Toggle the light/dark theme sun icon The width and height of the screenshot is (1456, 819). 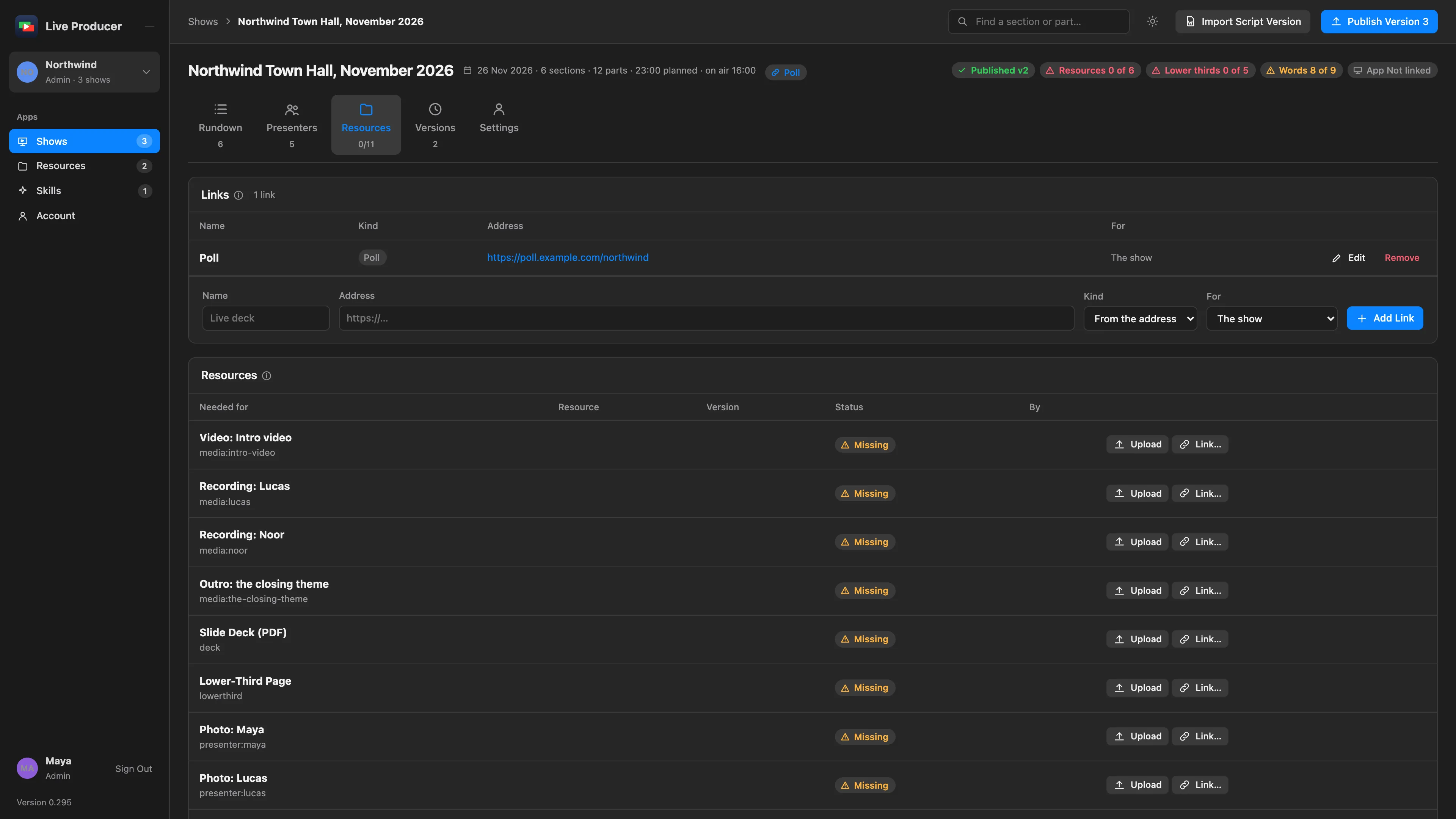pos(1153,22)
